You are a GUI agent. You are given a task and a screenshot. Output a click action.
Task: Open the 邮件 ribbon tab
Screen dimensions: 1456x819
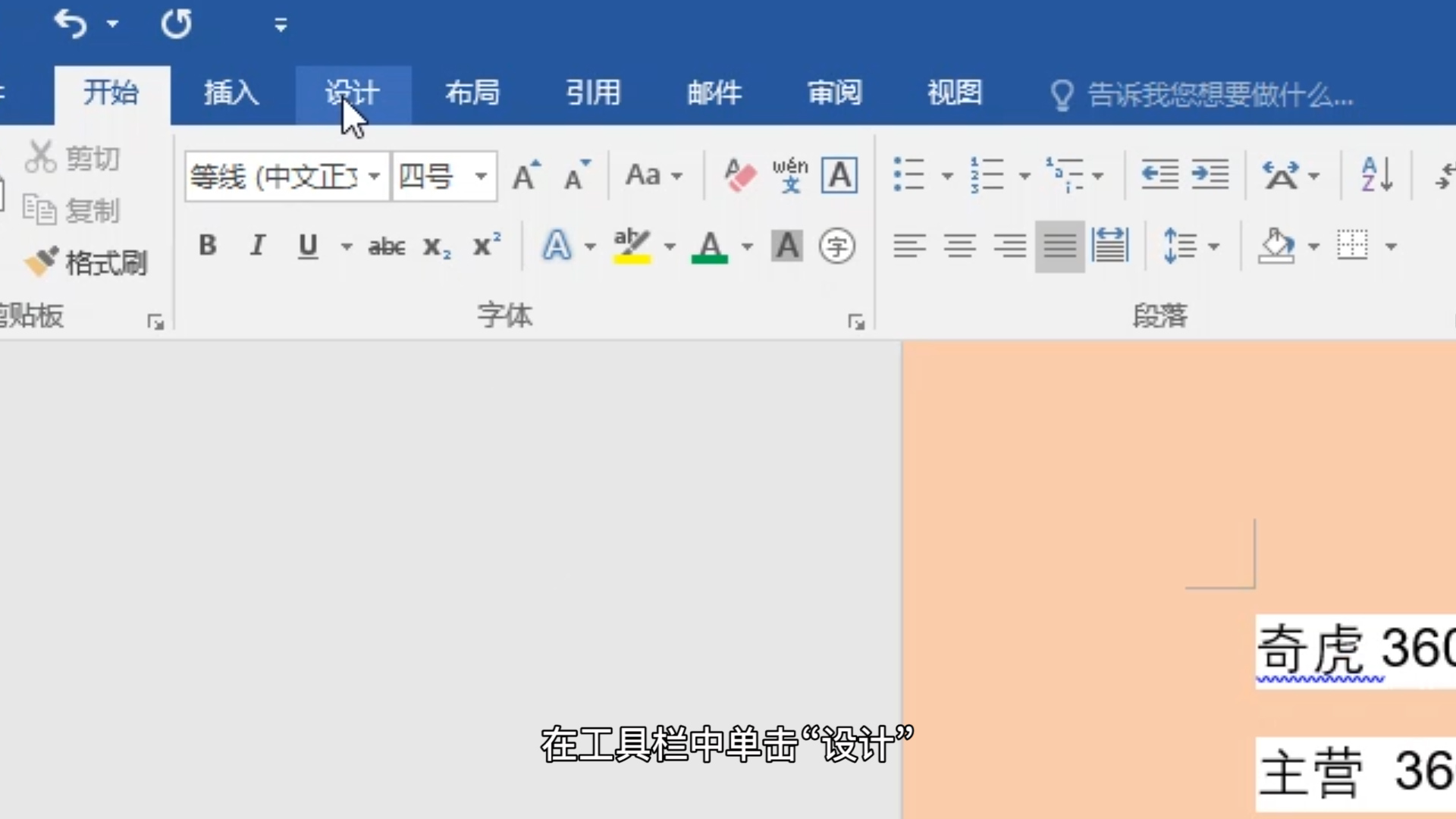coord(714,93)
